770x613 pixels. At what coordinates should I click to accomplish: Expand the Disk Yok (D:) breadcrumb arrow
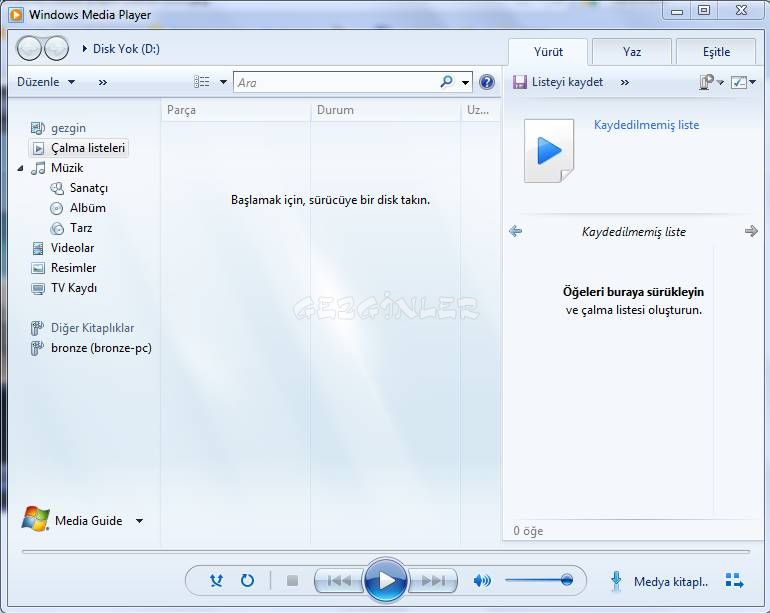84,49
